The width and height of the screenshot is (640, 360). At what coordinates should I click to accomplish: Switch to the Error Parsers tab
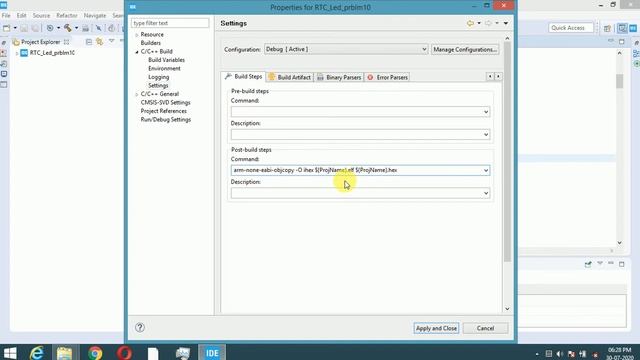point(387,77)
